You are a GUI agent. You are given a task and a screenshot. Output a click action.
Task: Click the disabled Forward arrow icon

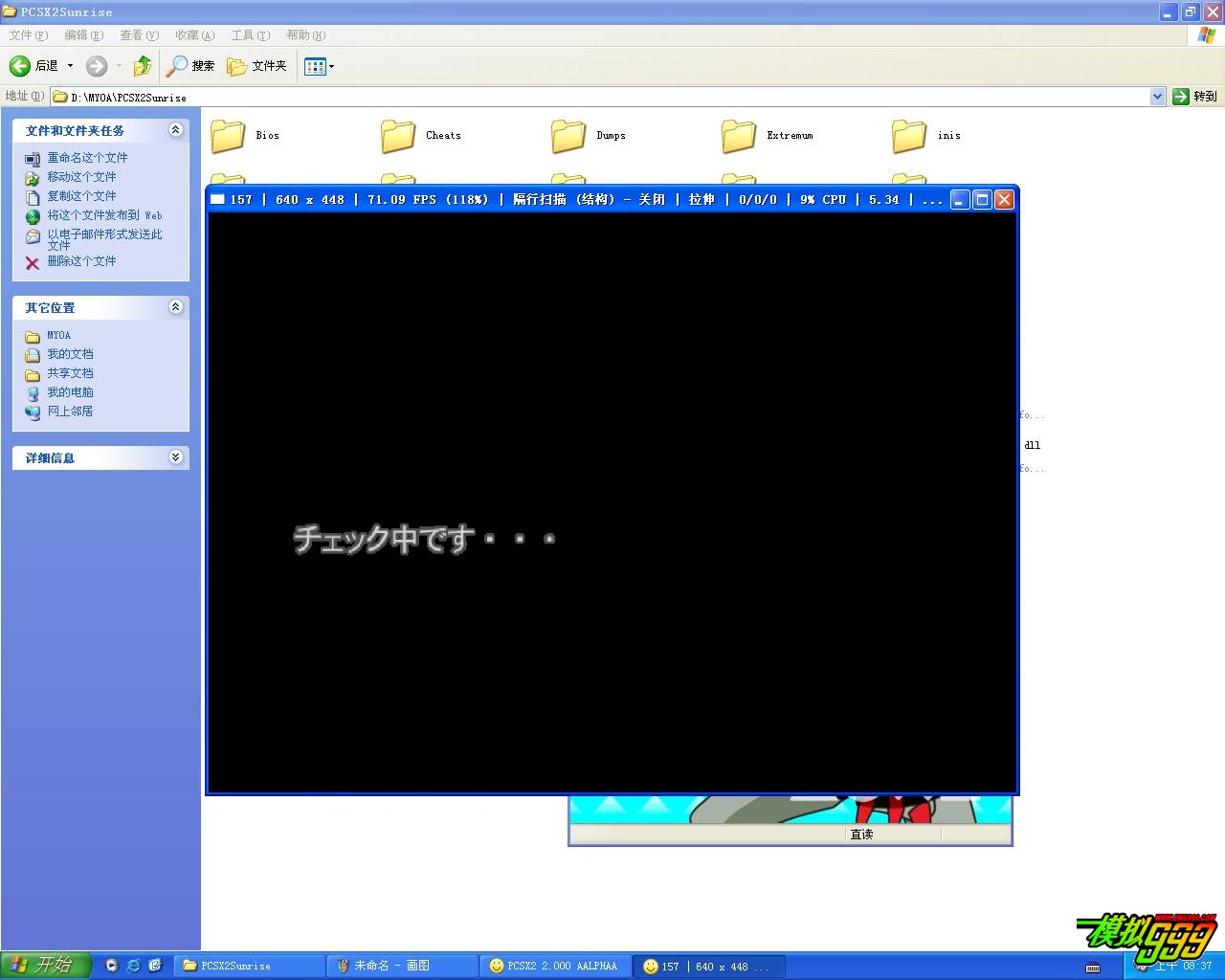click(x=97, y=66)
